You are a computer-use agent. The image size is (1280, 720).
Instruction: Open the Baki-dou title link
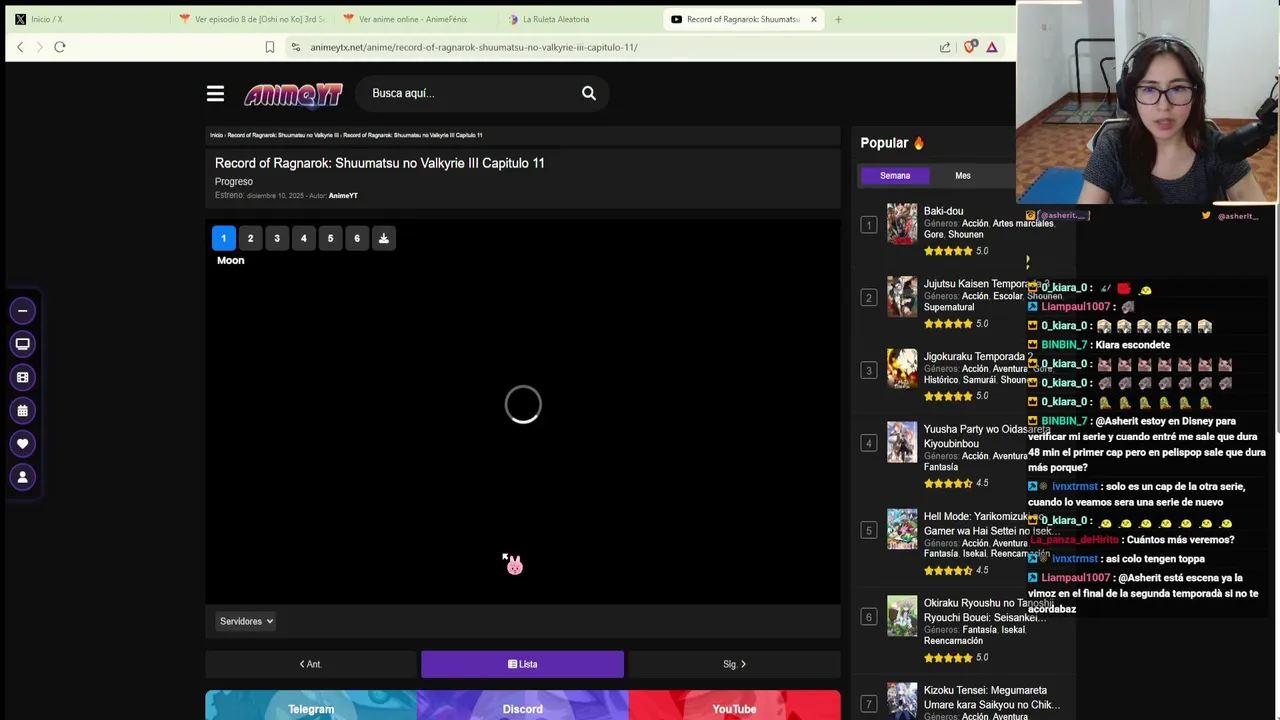click(943, 211)
